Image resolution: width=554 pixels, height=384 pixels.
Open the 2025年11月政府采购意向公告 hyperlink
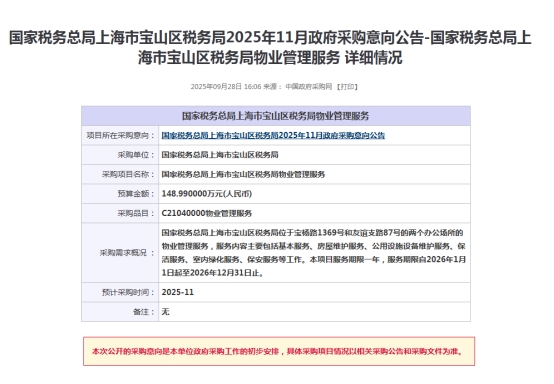tap(273, 135)
